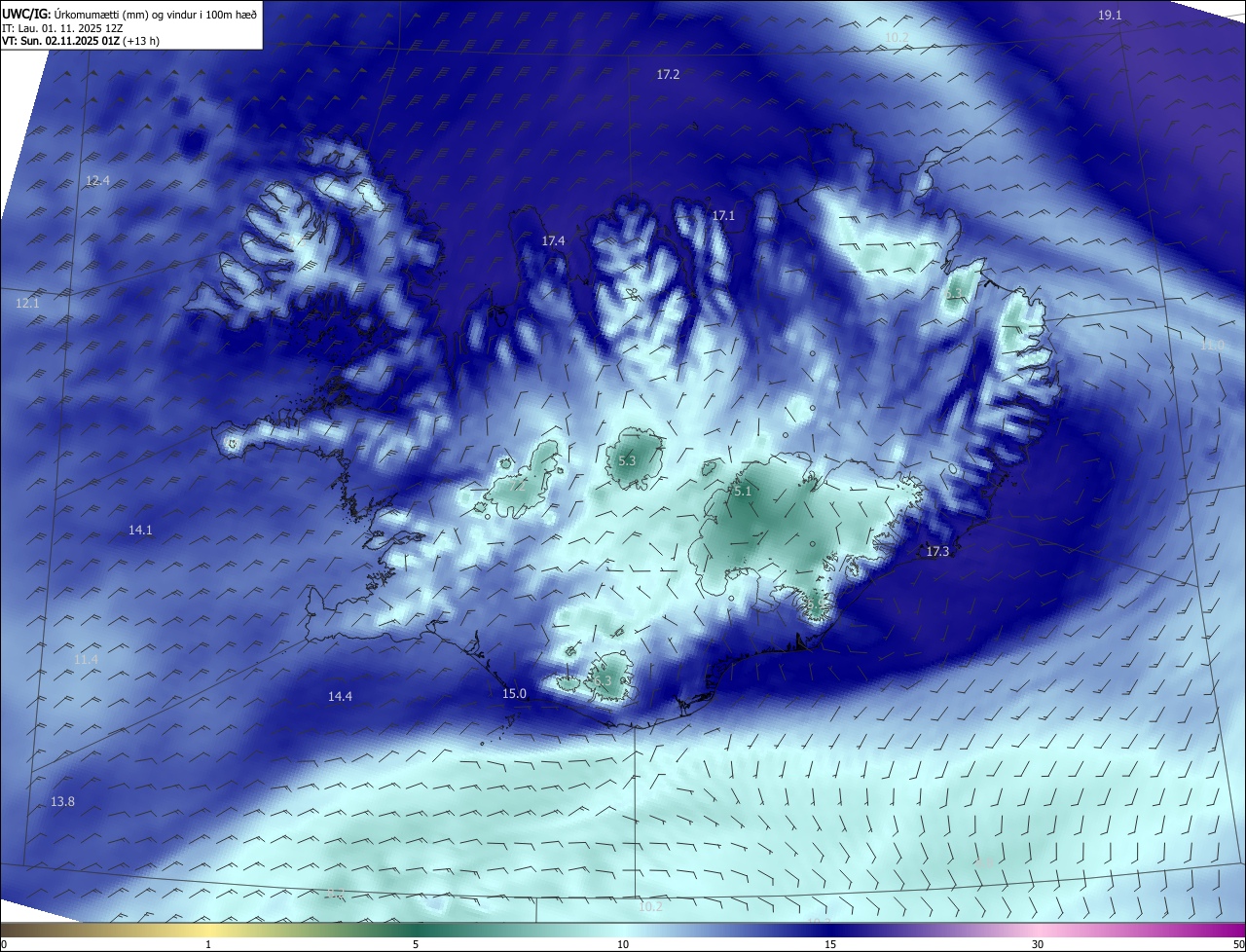Viewport: 1246px width, 952px height.
Task: Click the legend tick labeled 1
Action: [x=208, y=945]
